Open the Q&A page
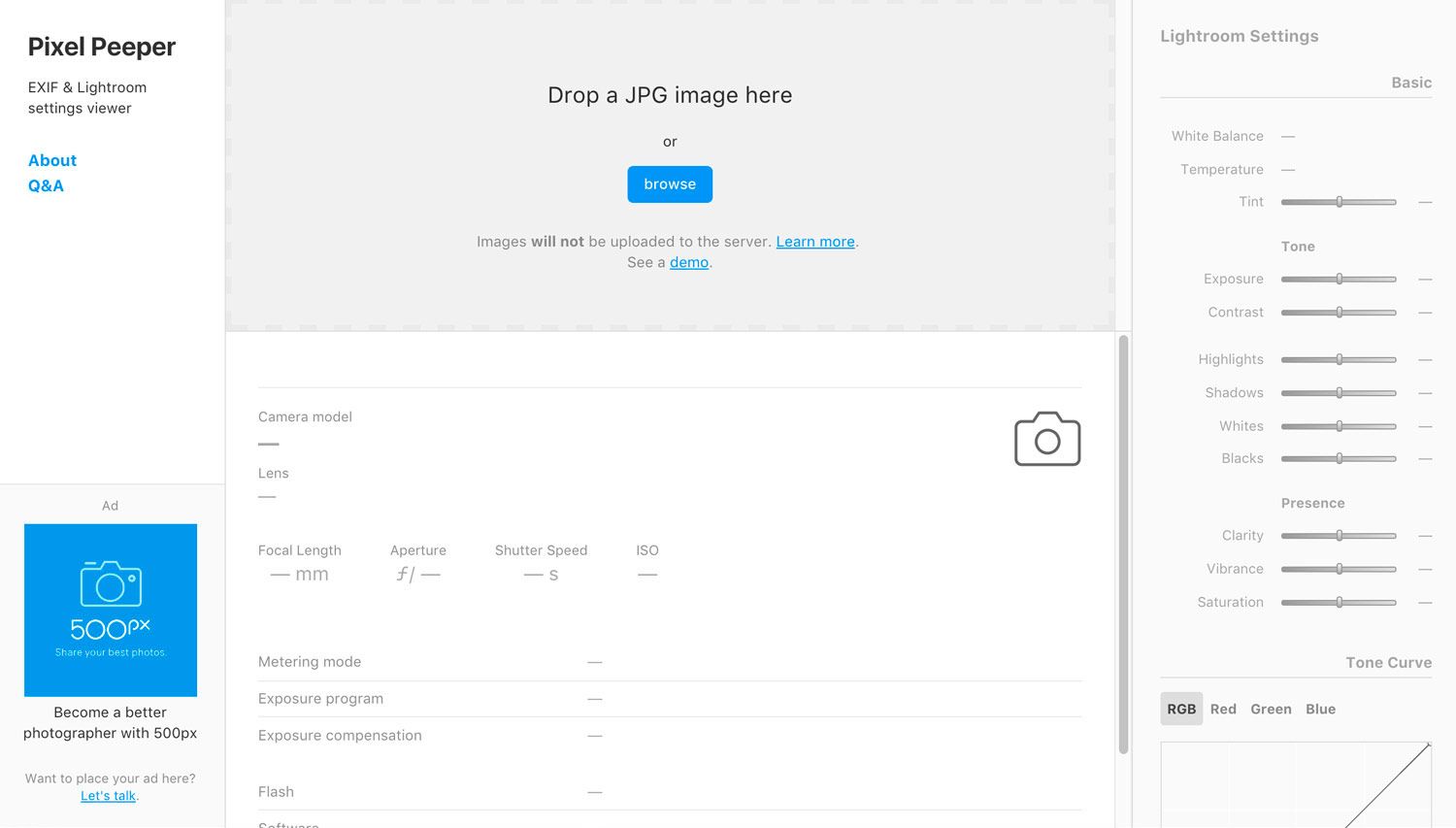The width and height of the screenshot is (1456, 828). click(46, 185)
